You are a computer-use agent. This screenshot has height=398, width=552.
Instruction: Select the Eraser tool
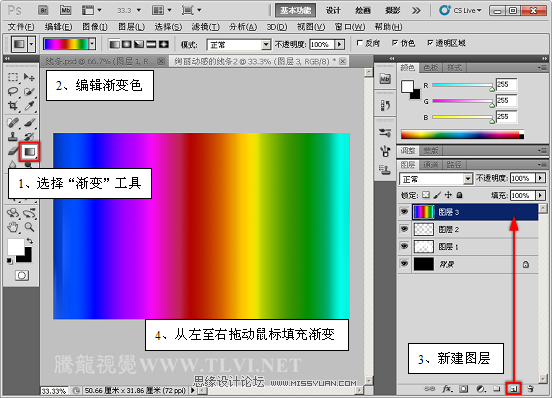click(x=13, y=152)
